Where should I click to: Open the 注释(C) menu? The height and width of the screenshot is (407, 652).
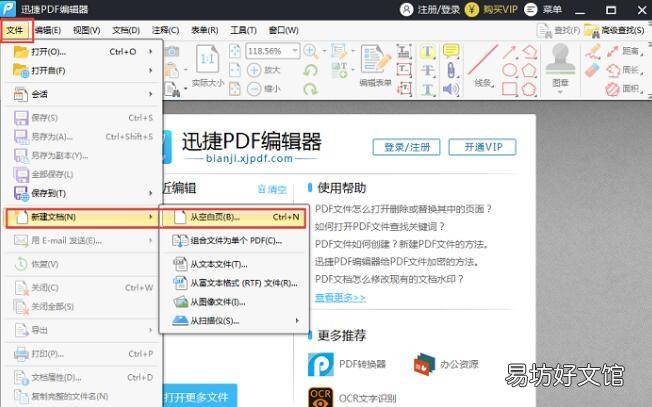click(x=165, y=30)
